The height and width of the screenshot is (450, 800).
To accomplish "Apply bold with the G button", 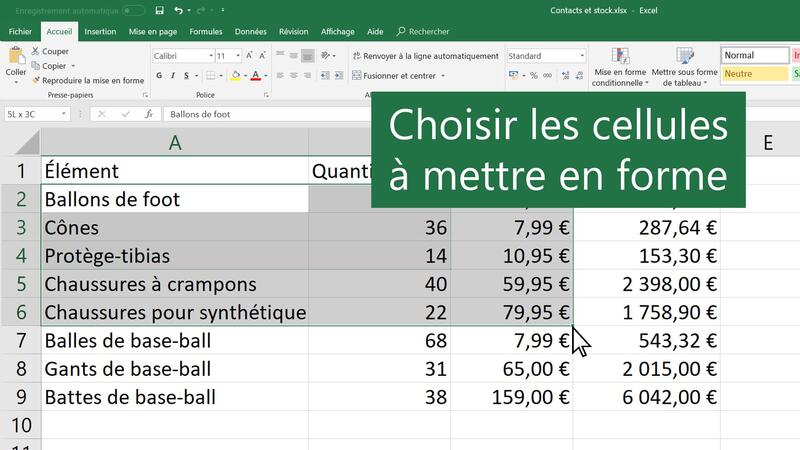I will (x=160, y=76).
